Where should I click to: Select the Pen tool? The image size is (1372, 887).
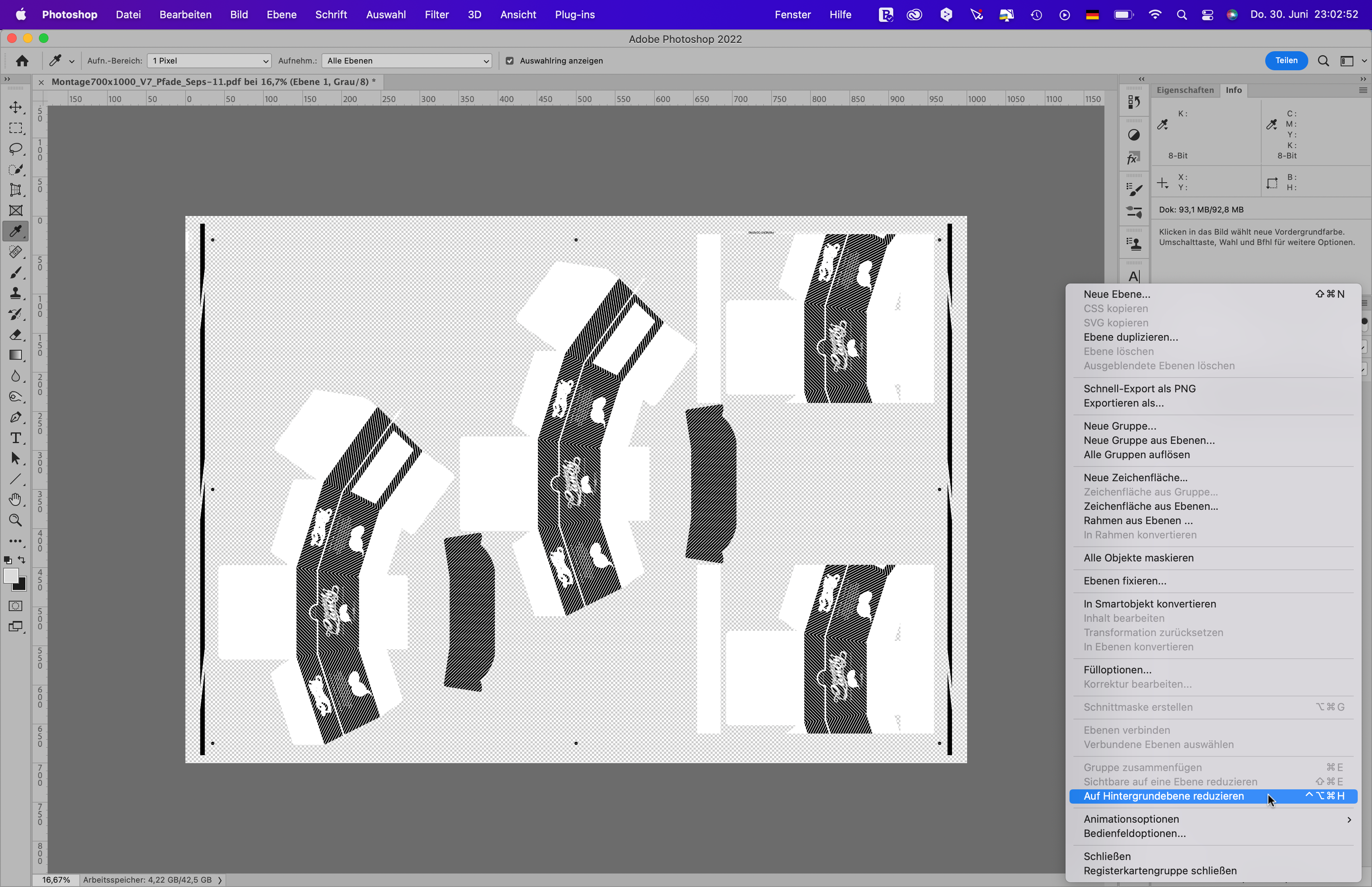point(15,418)
